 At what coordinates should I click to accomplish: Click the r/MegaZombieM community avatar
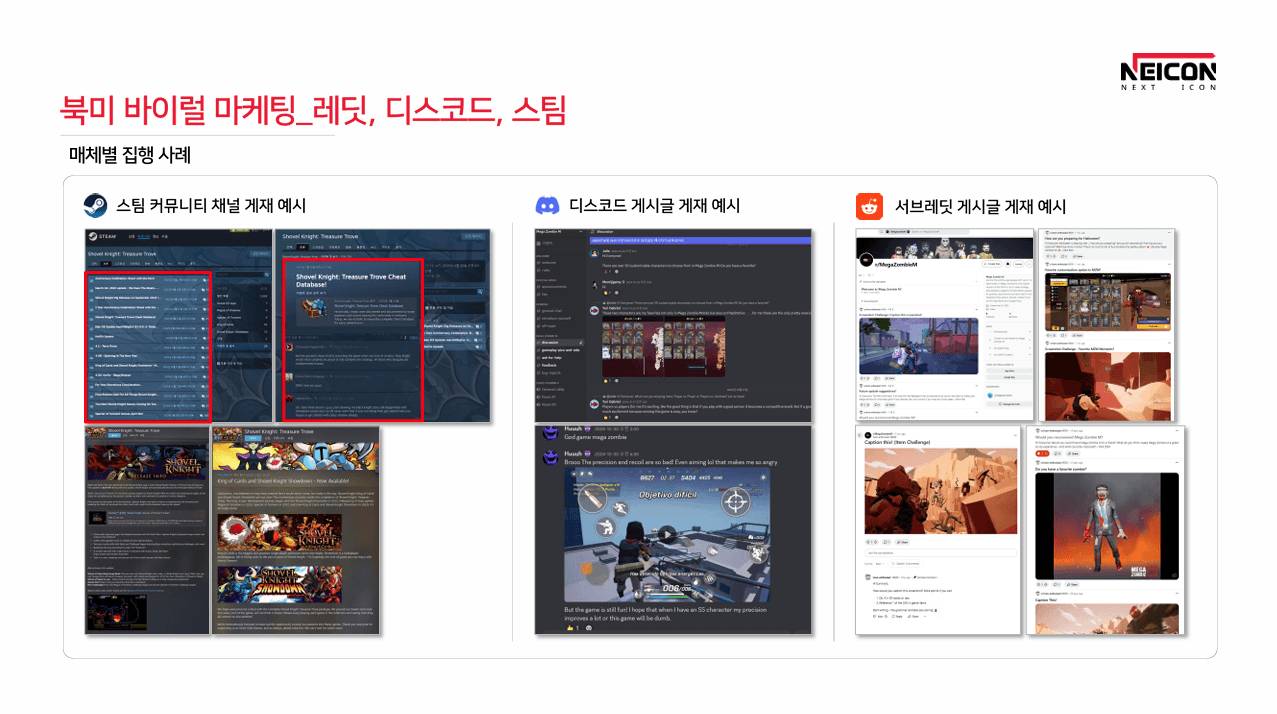(866, 260)
